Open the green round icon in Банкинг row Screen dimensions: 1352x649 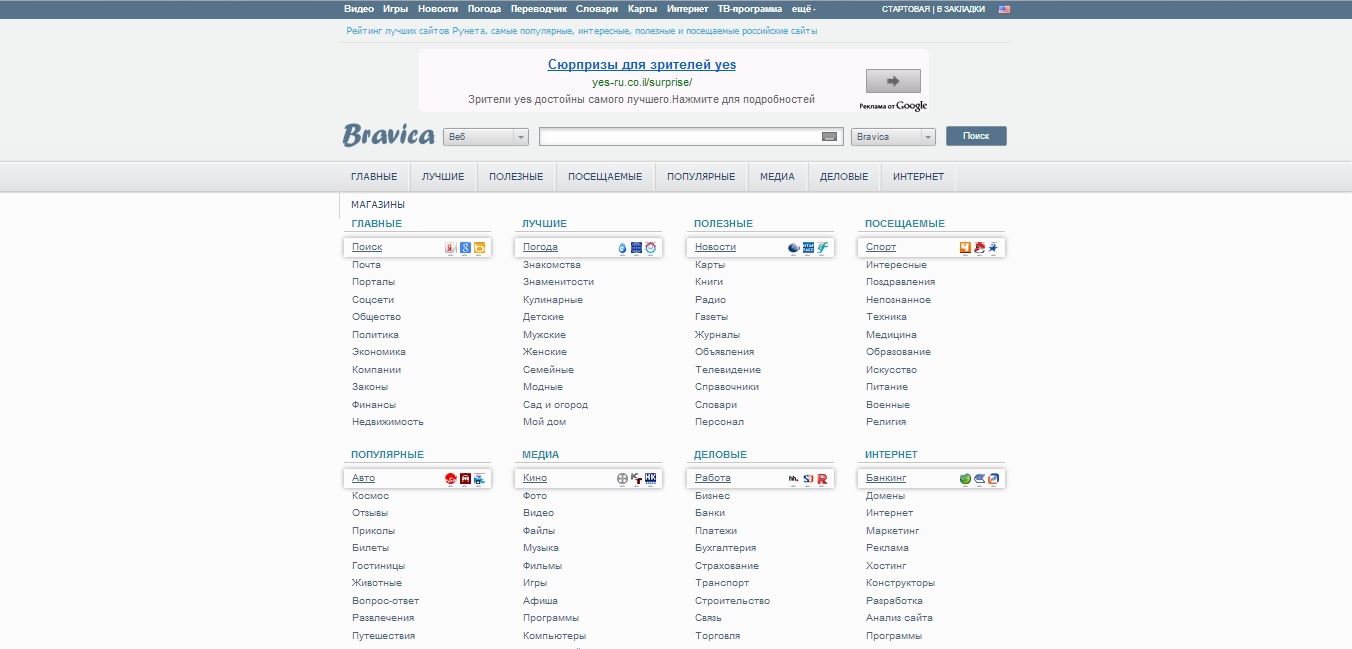[965, 479]
